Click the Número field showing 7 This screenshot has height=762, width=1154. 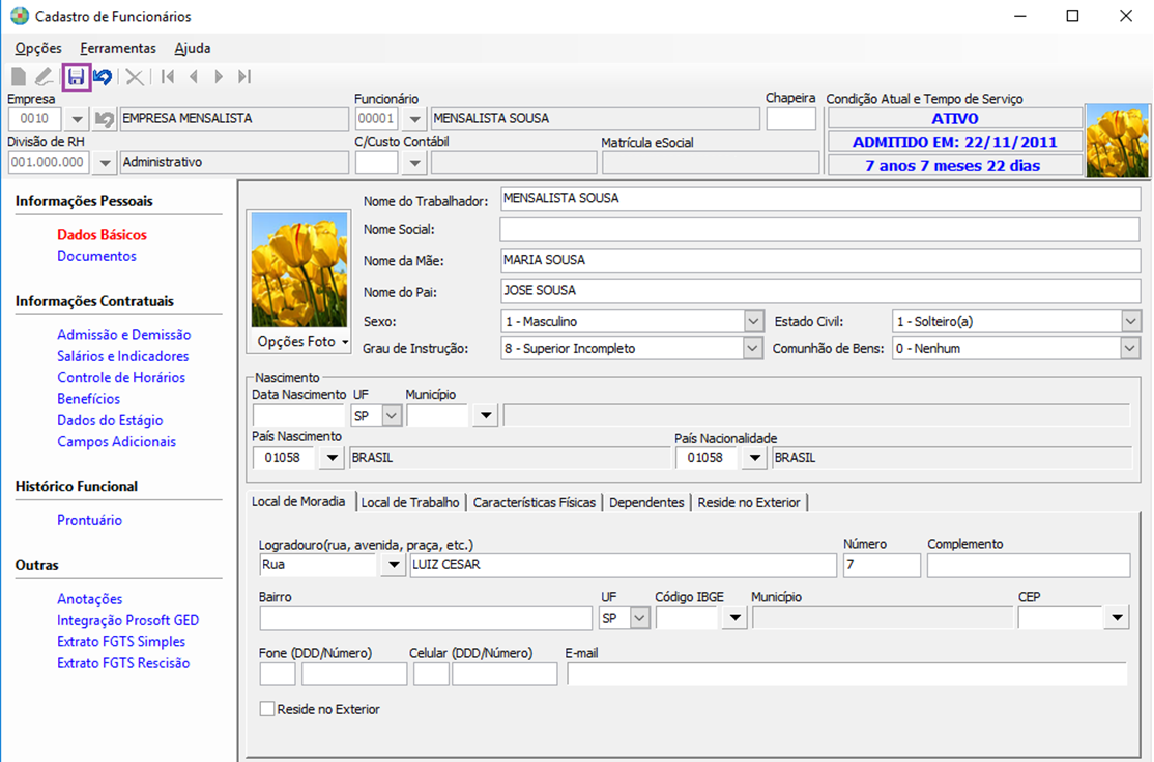pos(882,565)
